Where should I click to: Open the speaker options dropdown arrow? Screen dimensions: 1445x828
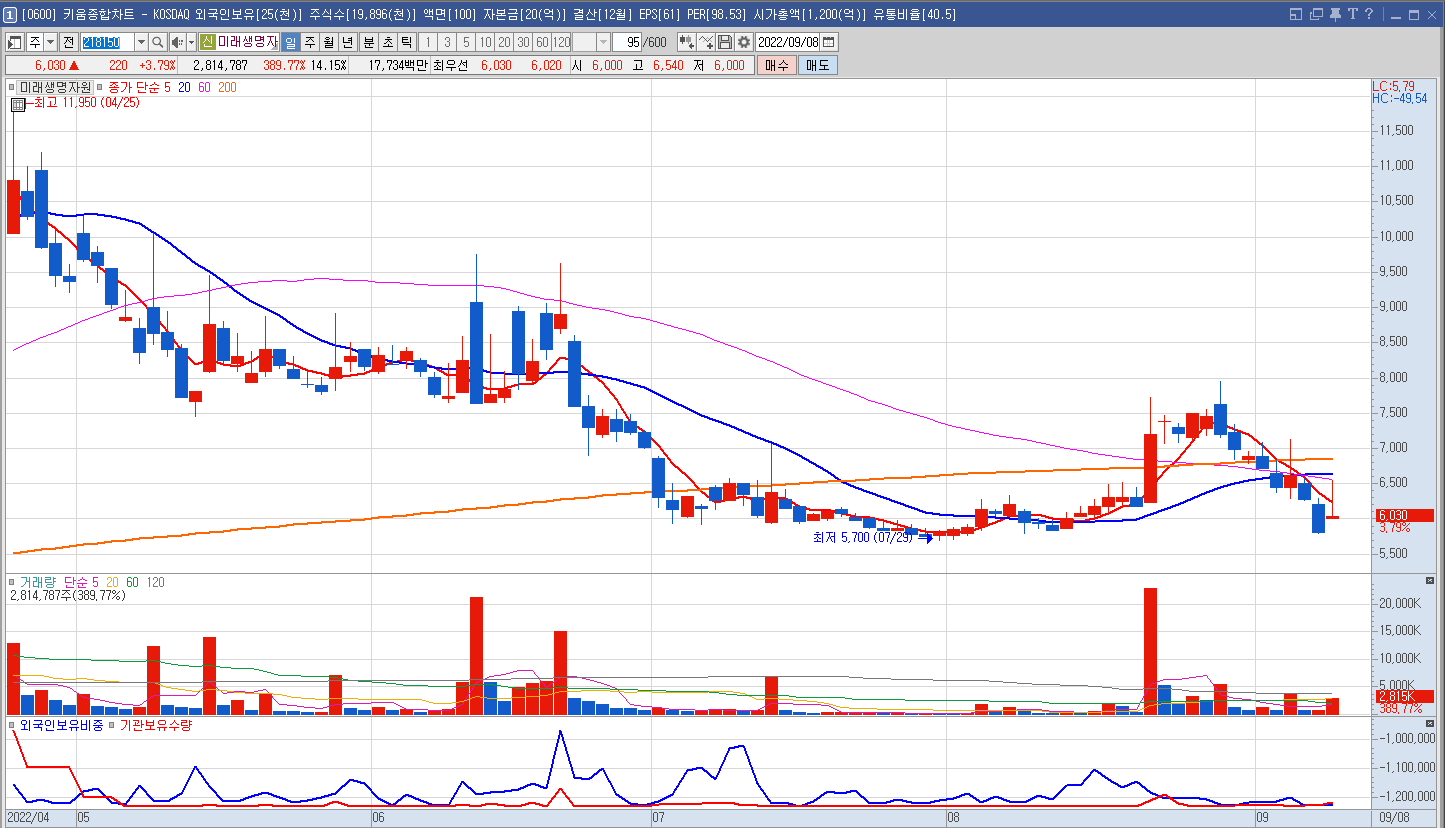[191, 42]
